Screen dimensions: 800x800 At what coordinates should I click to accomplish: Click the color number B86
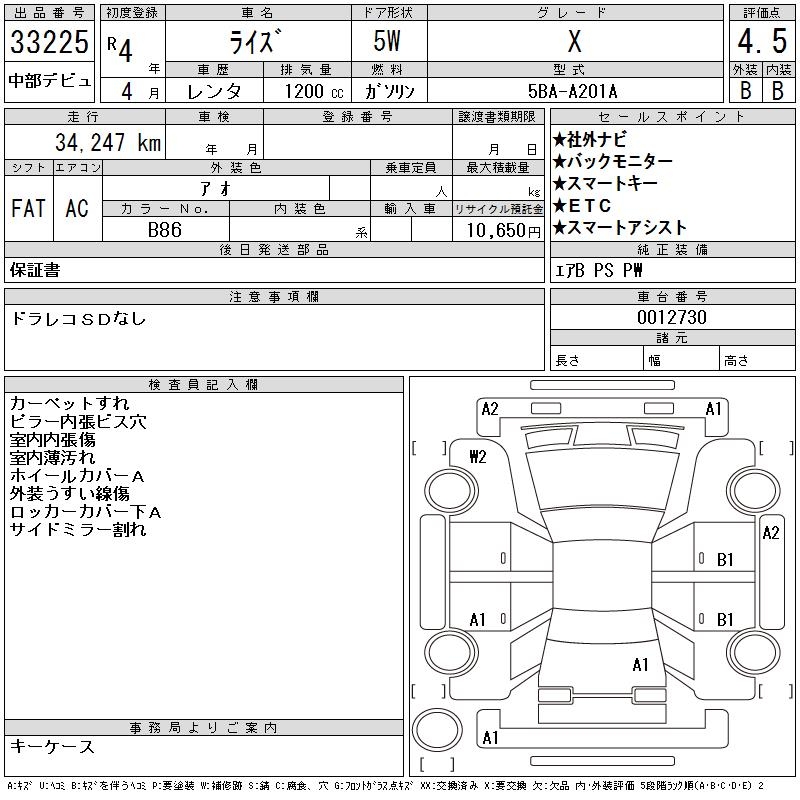pos(165,230)
